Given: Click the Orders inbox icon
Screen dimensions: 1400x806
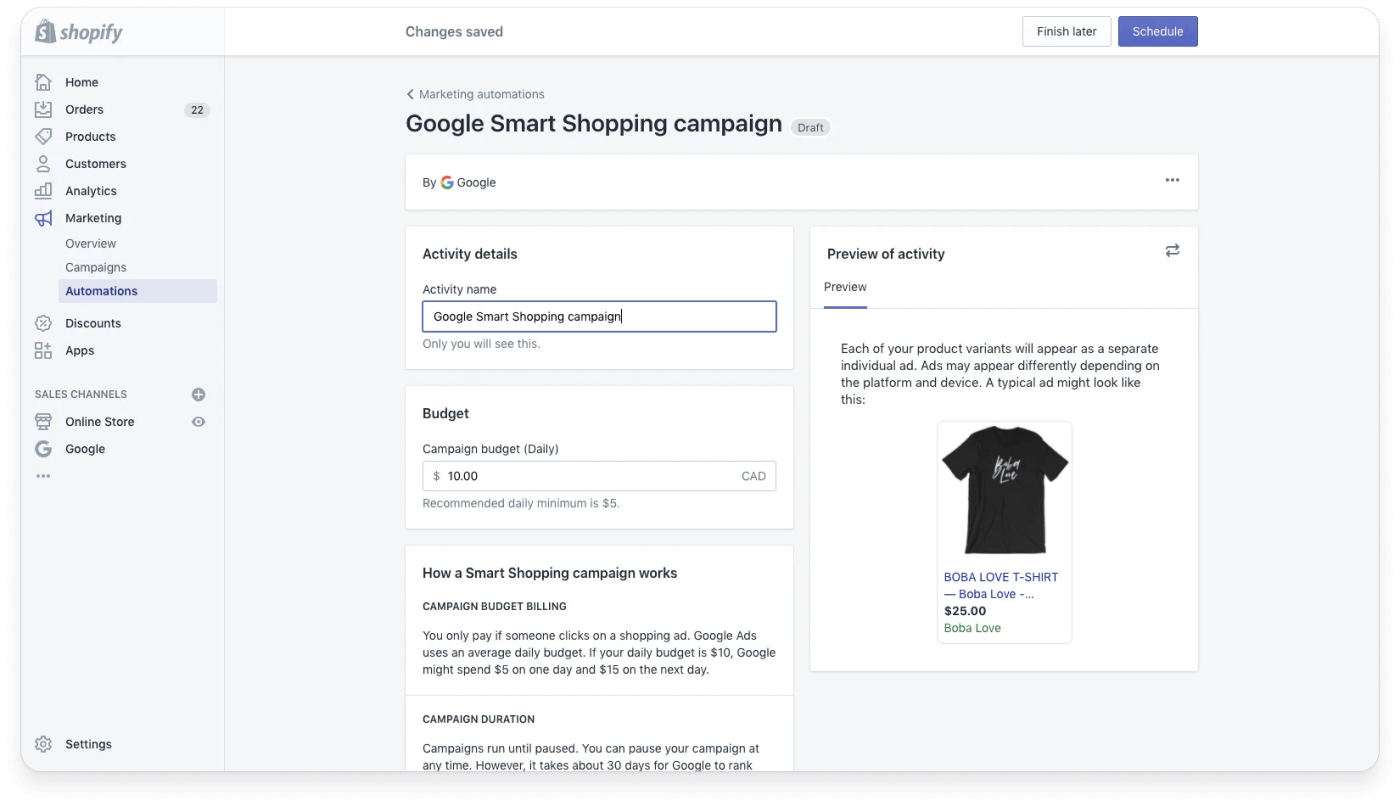Looking at the screenshot, I should click(x=43, y=109).
